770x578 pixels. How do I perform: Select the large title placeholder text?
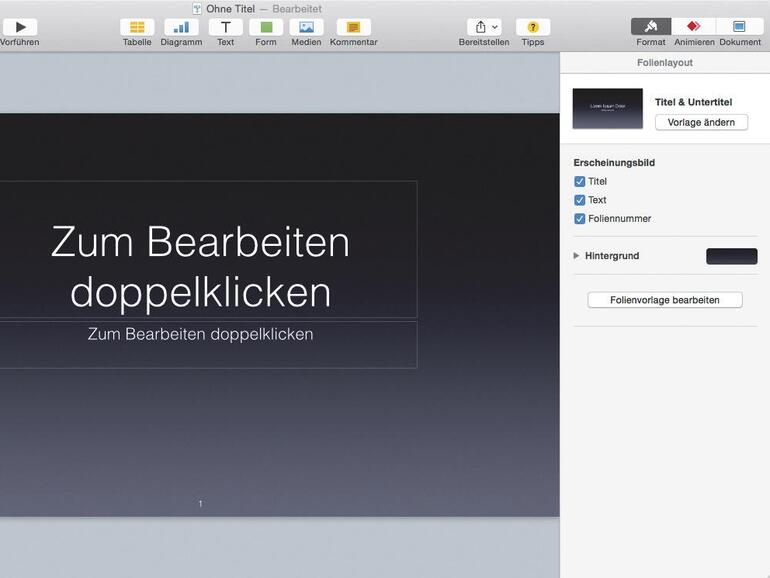pos(200,267)
